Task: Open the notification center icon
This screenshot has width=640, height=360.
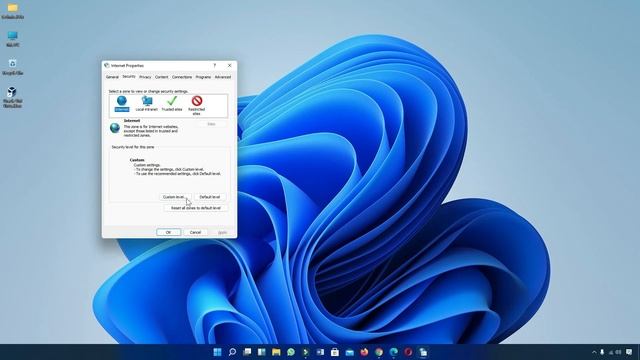Action: tap(629, 352)
